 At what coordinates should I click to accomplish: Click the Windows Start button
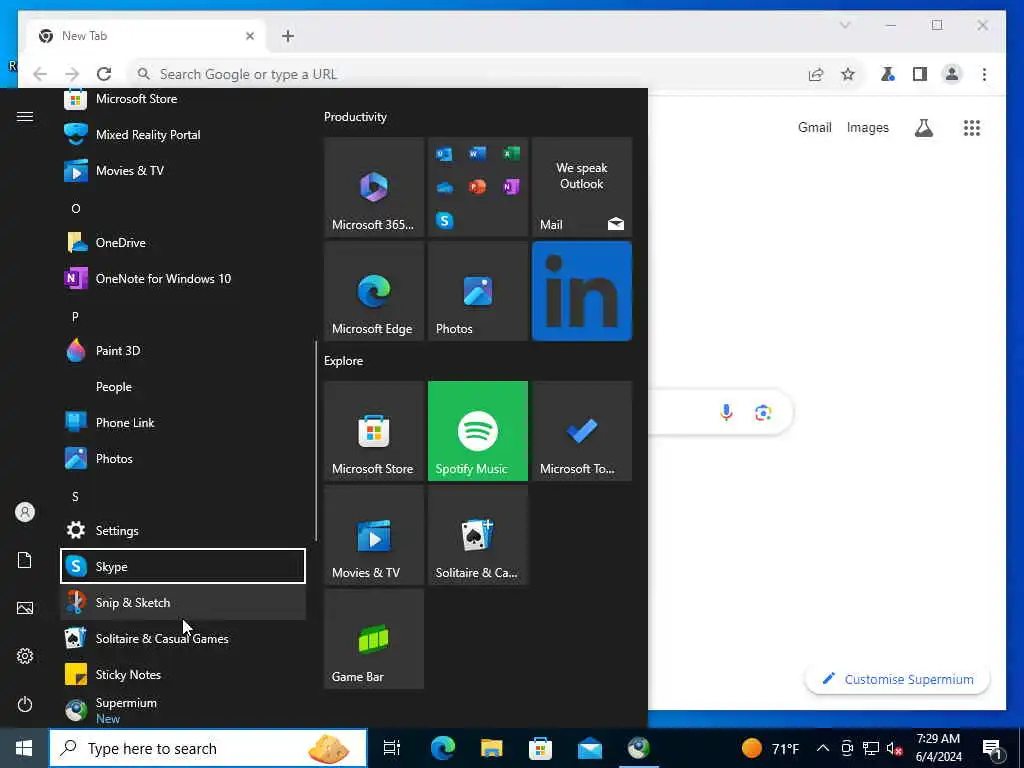pos(24,748)
